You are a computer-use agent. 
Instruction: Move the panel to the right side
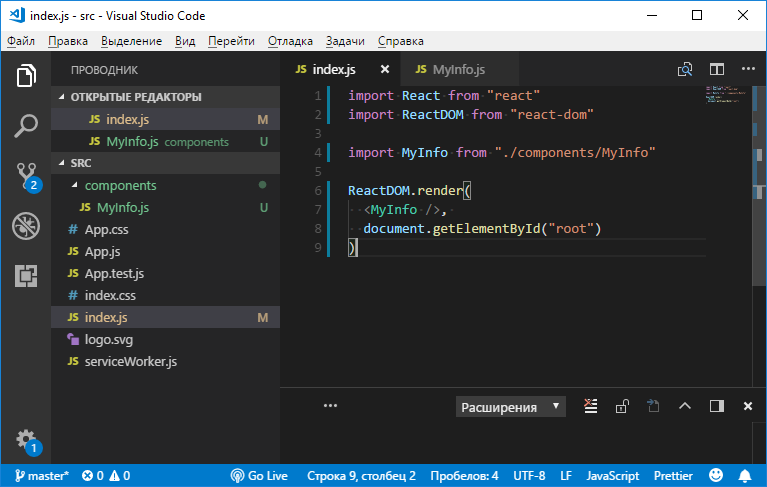[x=717, y=406]
